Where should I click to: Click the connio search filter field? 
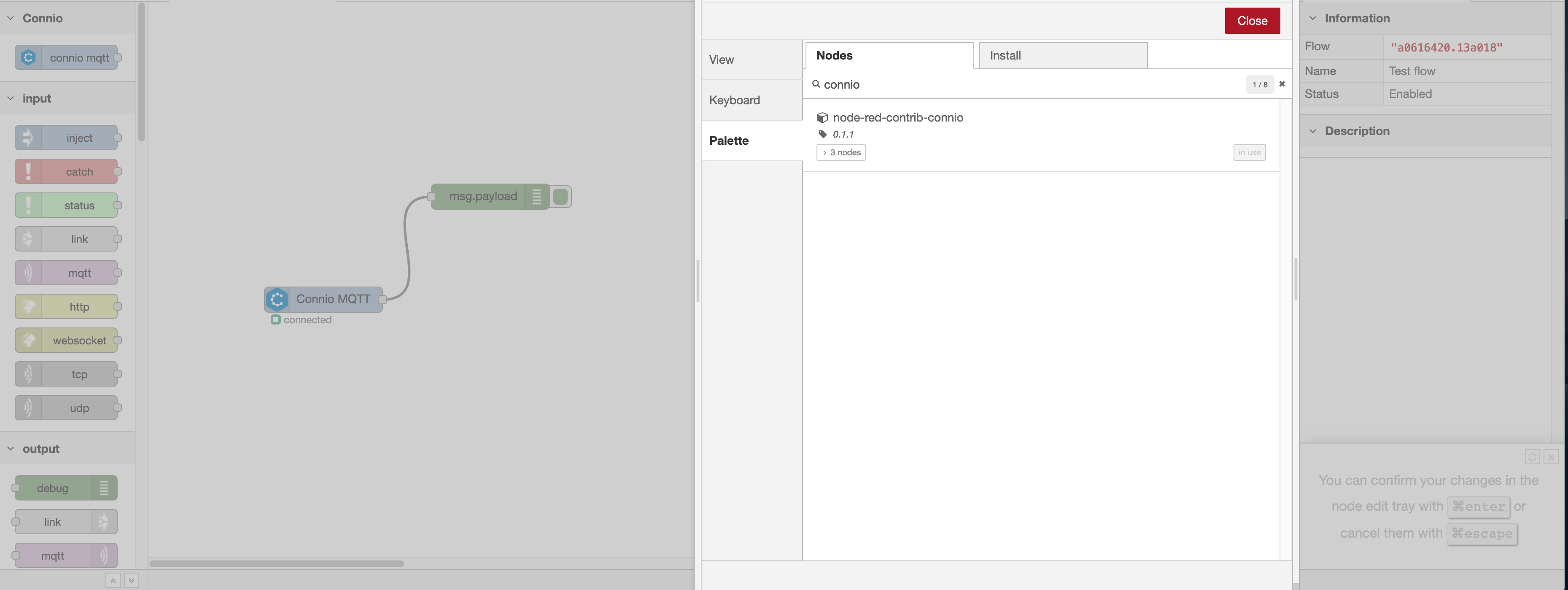point(1029,85)
